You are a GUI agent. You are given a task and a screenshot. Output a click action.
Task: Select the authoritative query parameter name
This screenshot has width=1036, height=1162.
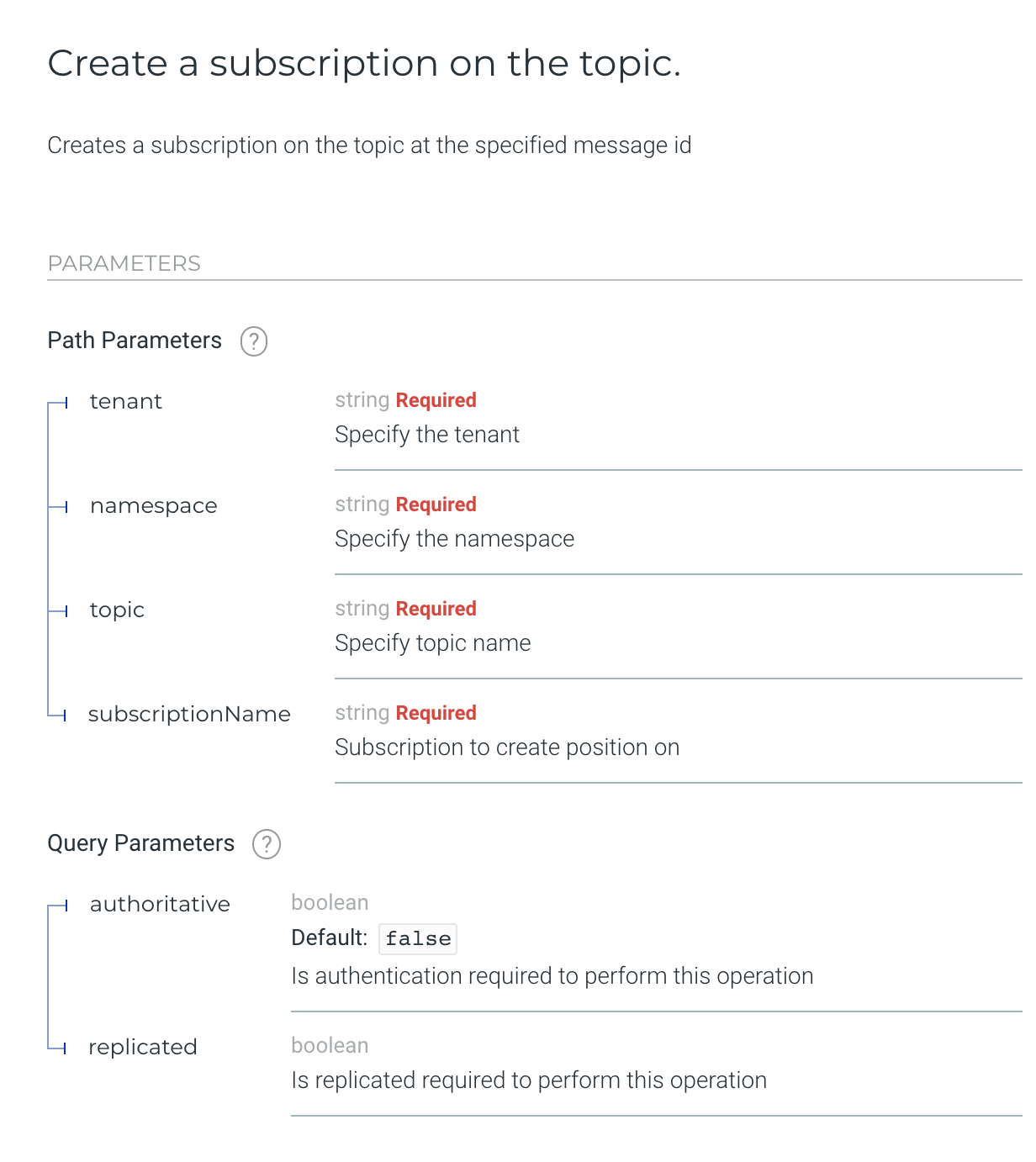coord(160,905)
